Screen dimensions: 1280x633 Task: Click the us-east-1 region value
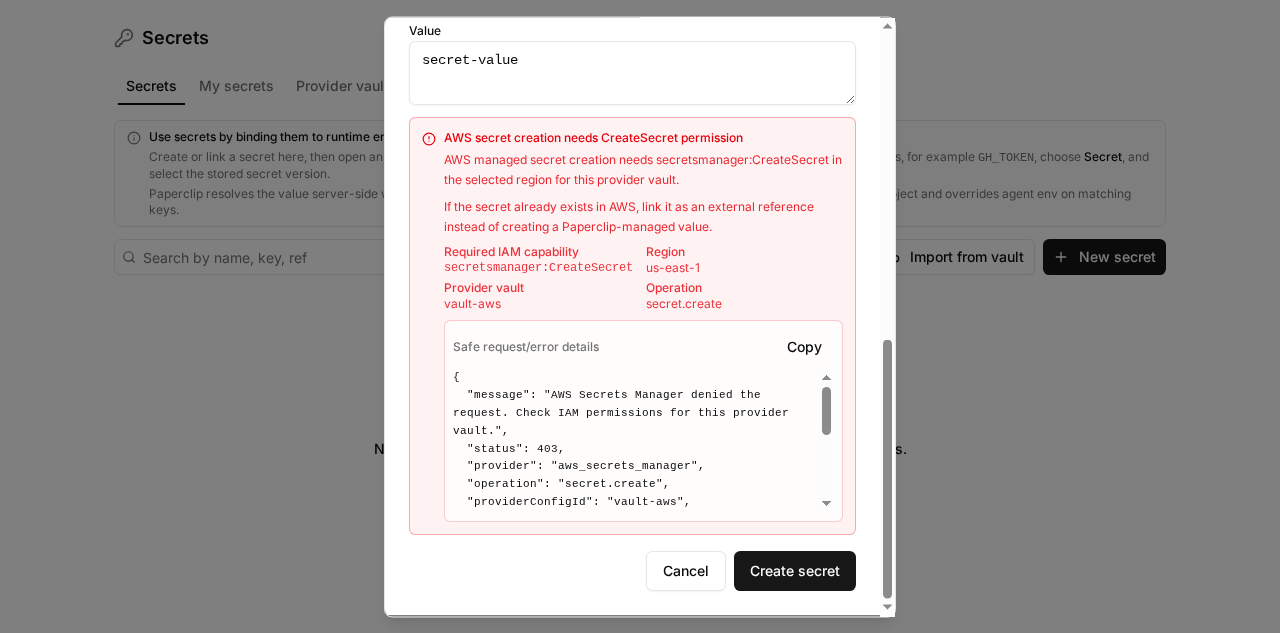click(x=673, y=268)
